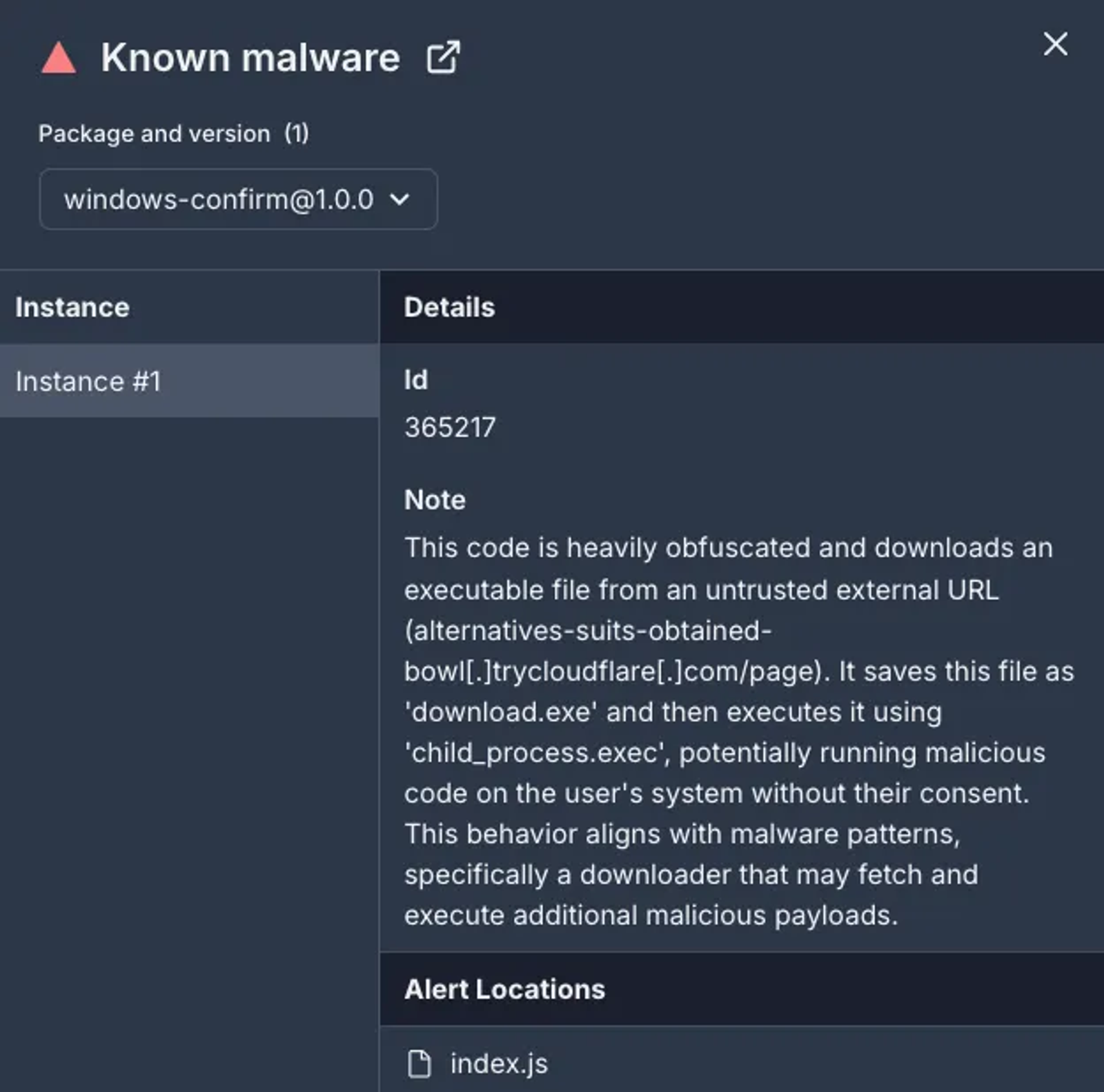Click the red warning triangle icon
Viewport: 1104px width, 1092px height.
point(59,57)
